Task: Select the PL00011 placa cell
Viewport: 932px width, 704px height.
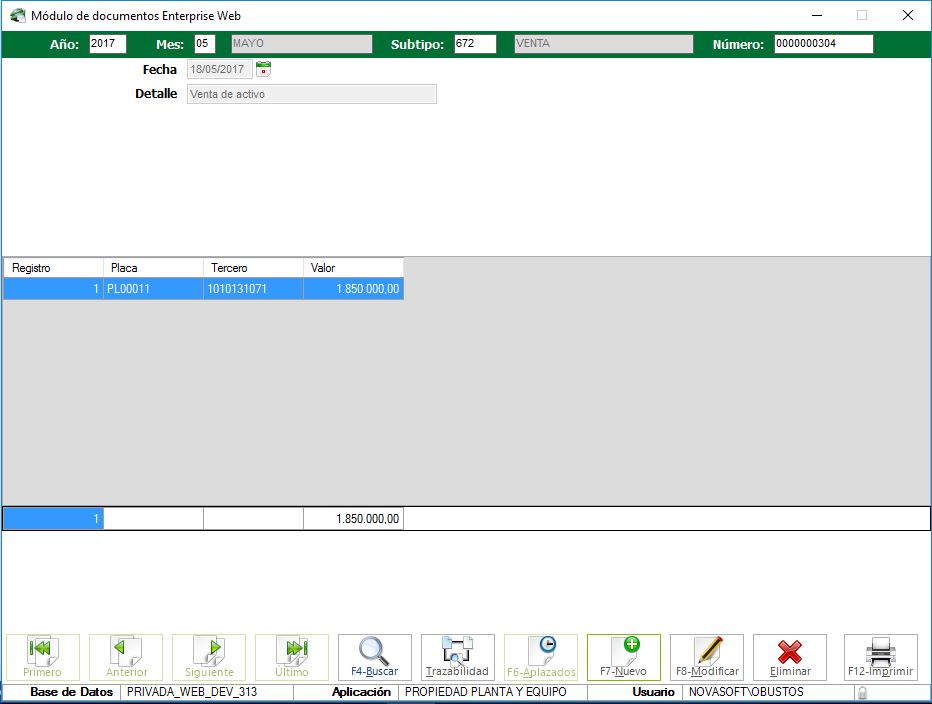Action: point(153,289)
